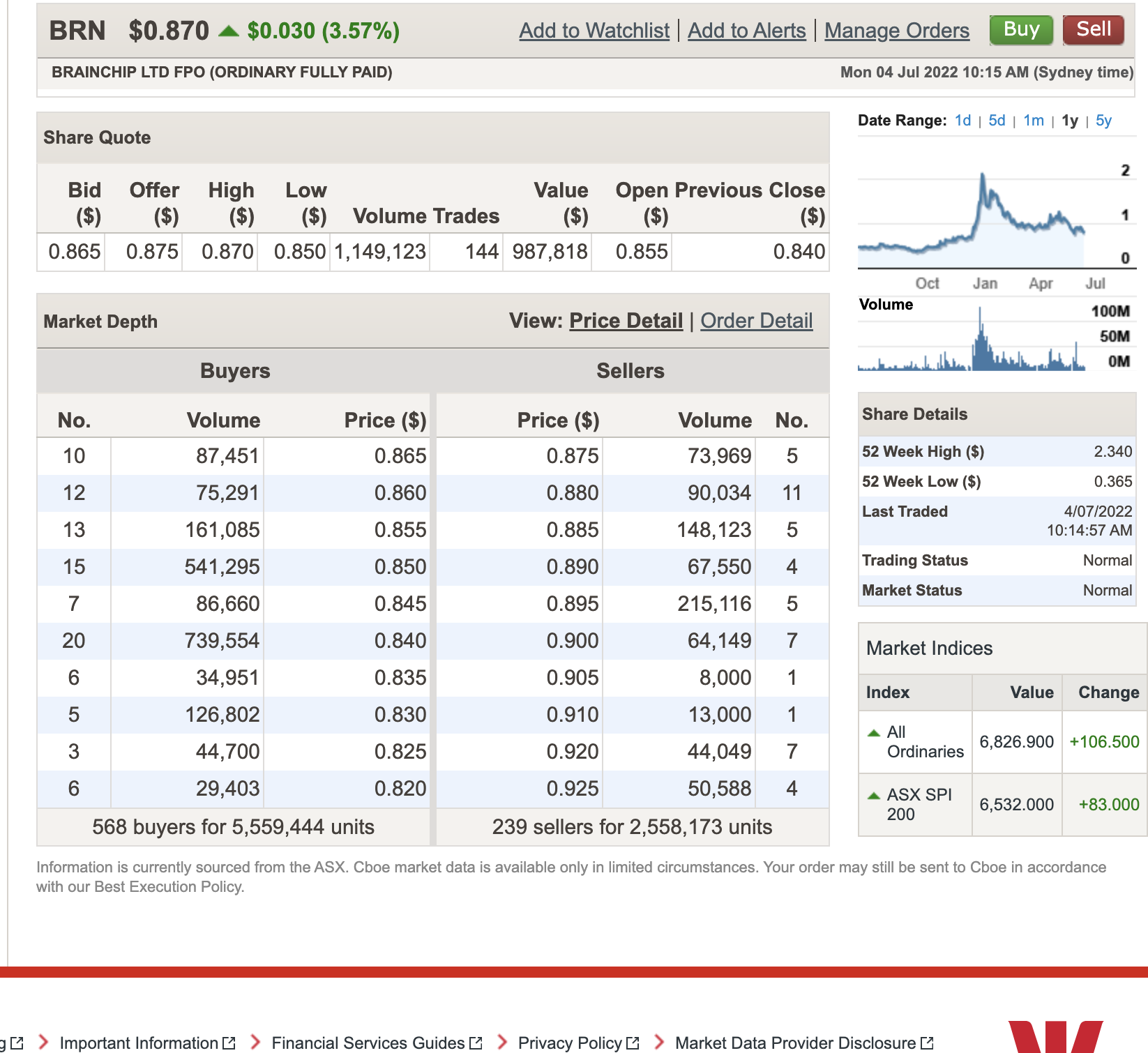The width and height of the screenshot is (1148, 1053).
Task: Click the seller price 0.925
Action: [572, 789]
